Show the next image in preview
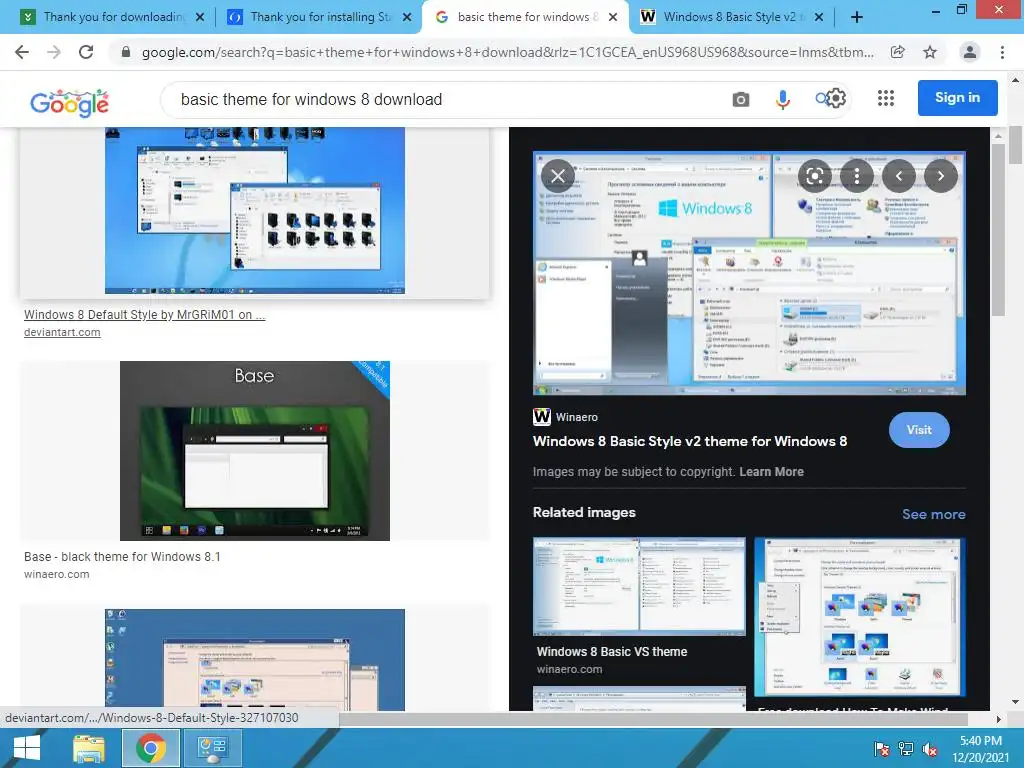Screen dimensions: 1024x768 pos(940,176)
